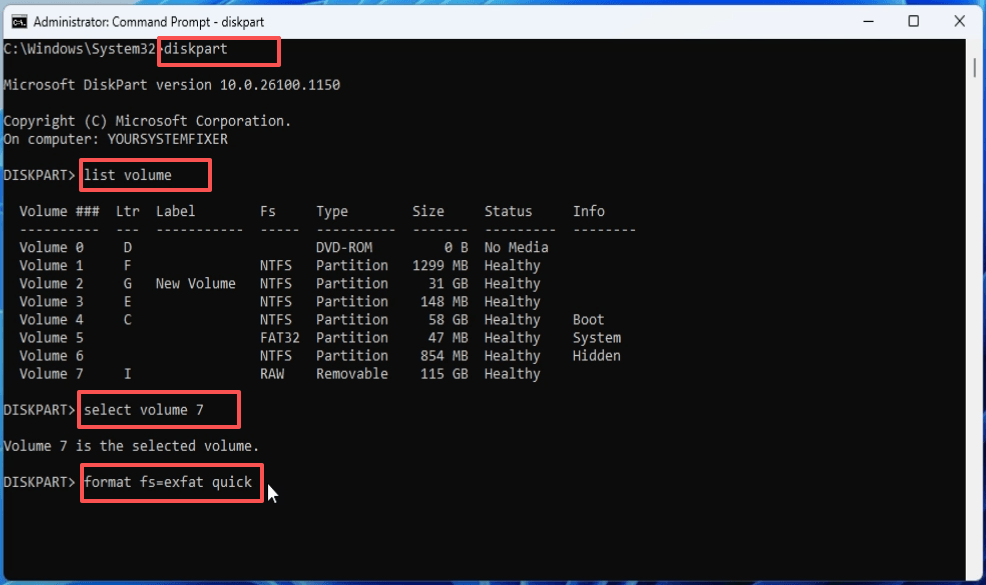Click the 'RAW' file system text

pyautogui.click(x=272, y=374)
